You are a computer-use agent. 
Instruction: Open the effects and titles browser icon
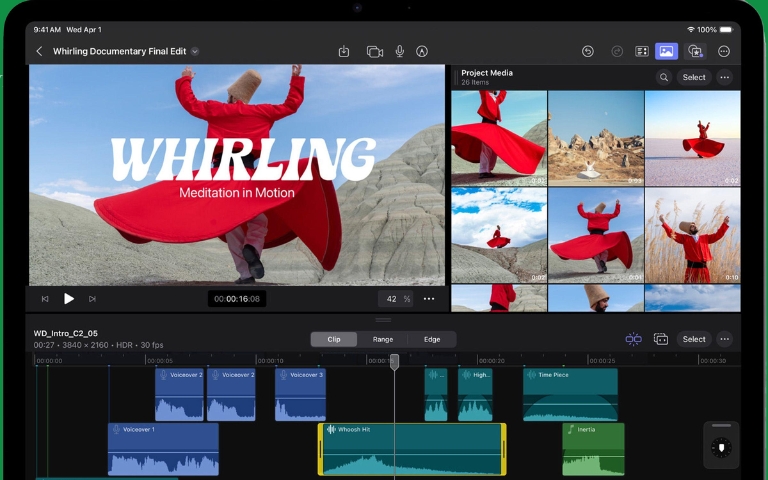point(695,51)
